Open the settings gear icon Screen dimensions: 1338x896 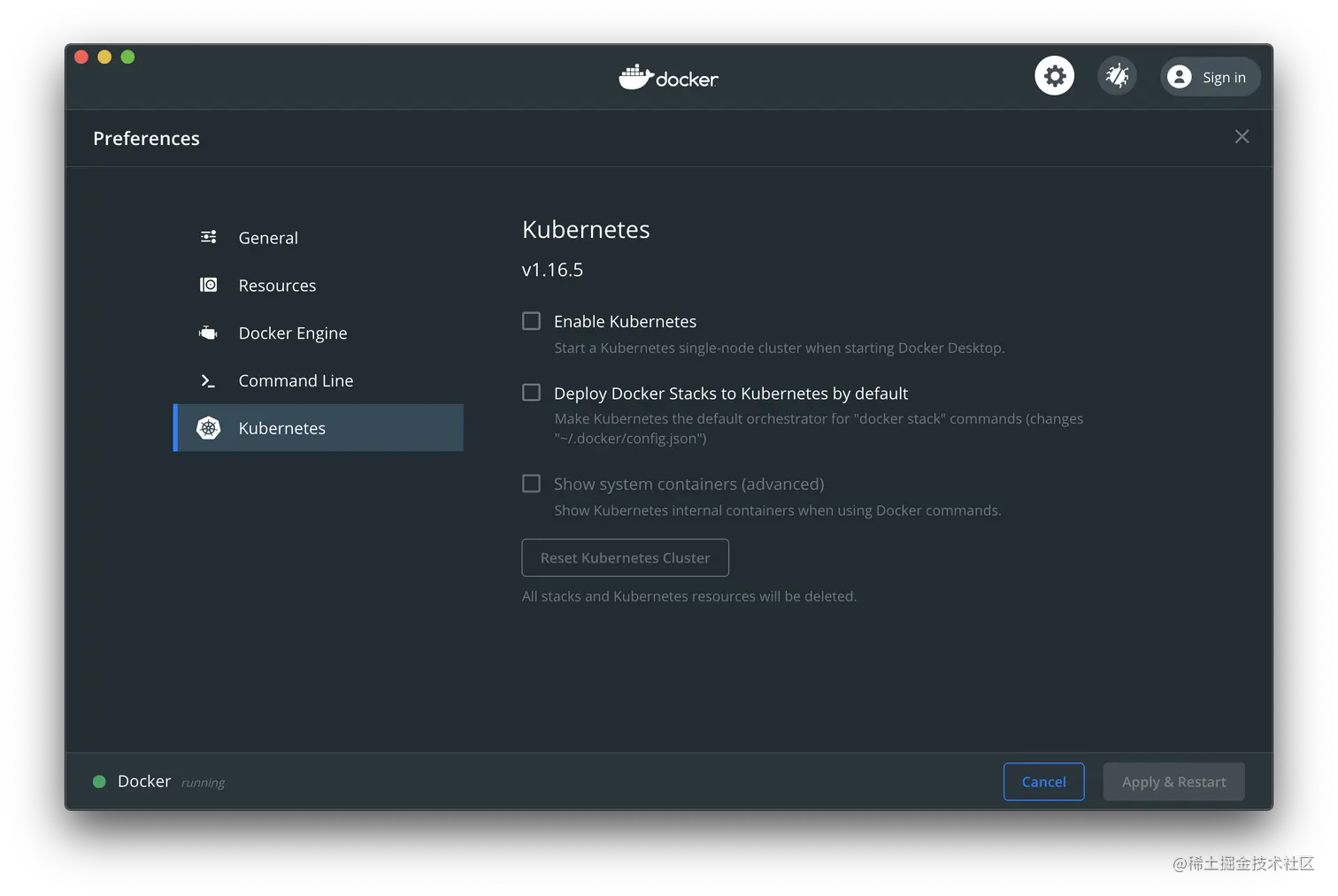tap(1054, 77)
